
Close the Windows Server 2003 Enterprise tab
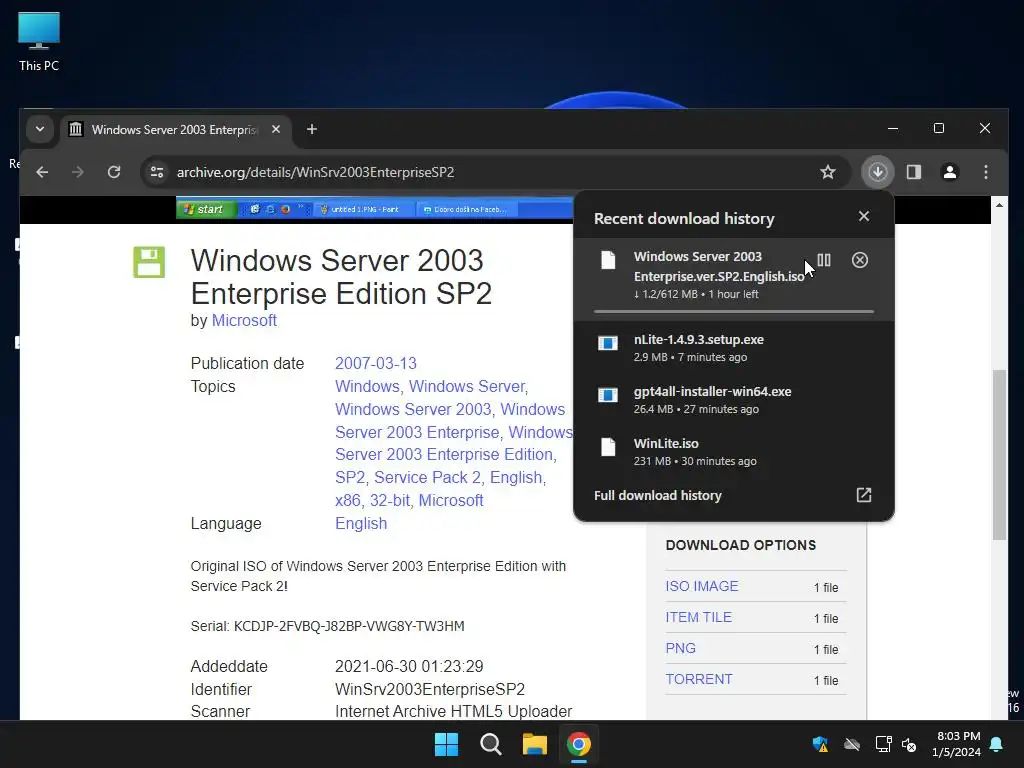coord(276,129)
